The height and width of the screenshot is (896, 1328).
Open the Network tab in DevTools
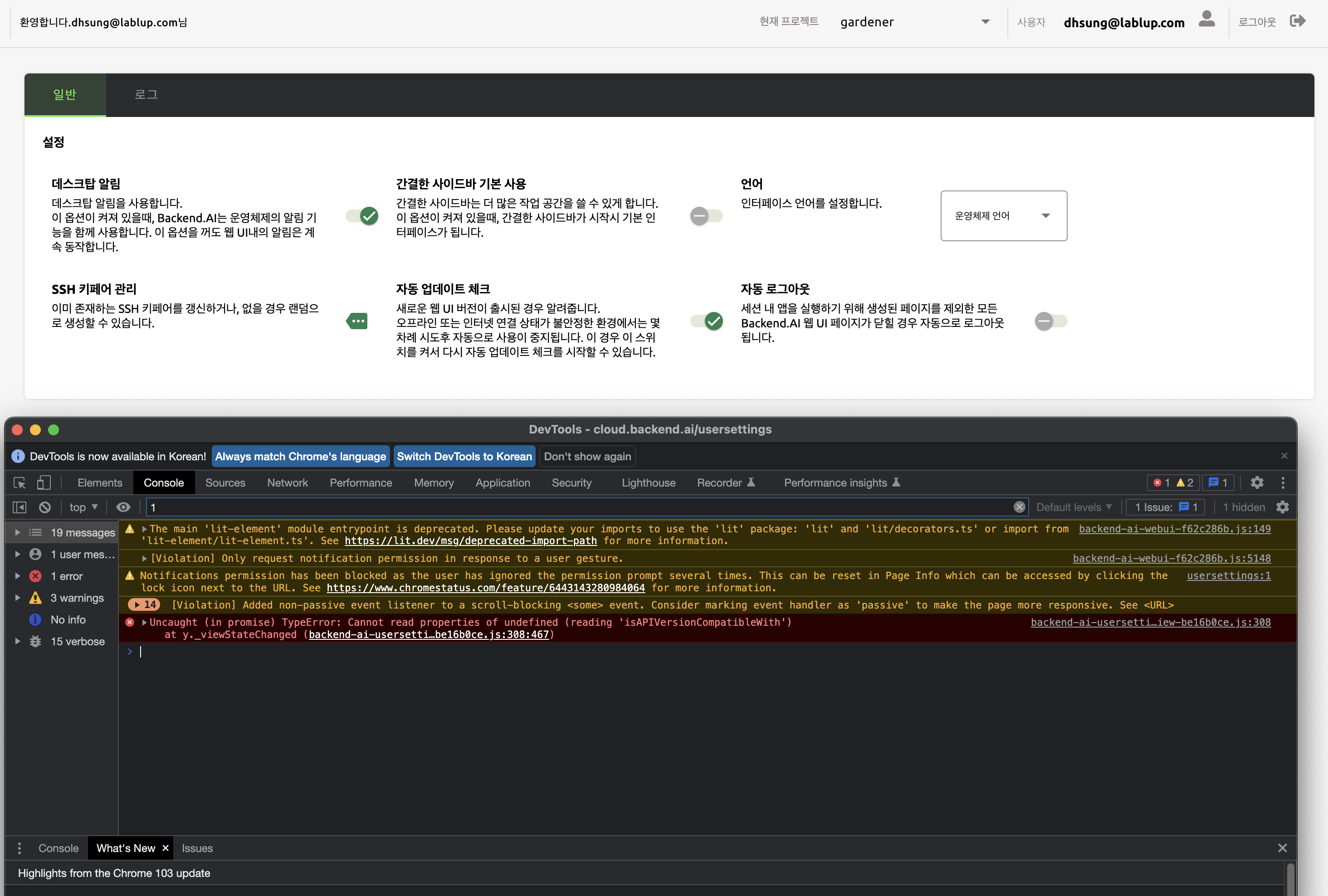(x=287, y=483)
